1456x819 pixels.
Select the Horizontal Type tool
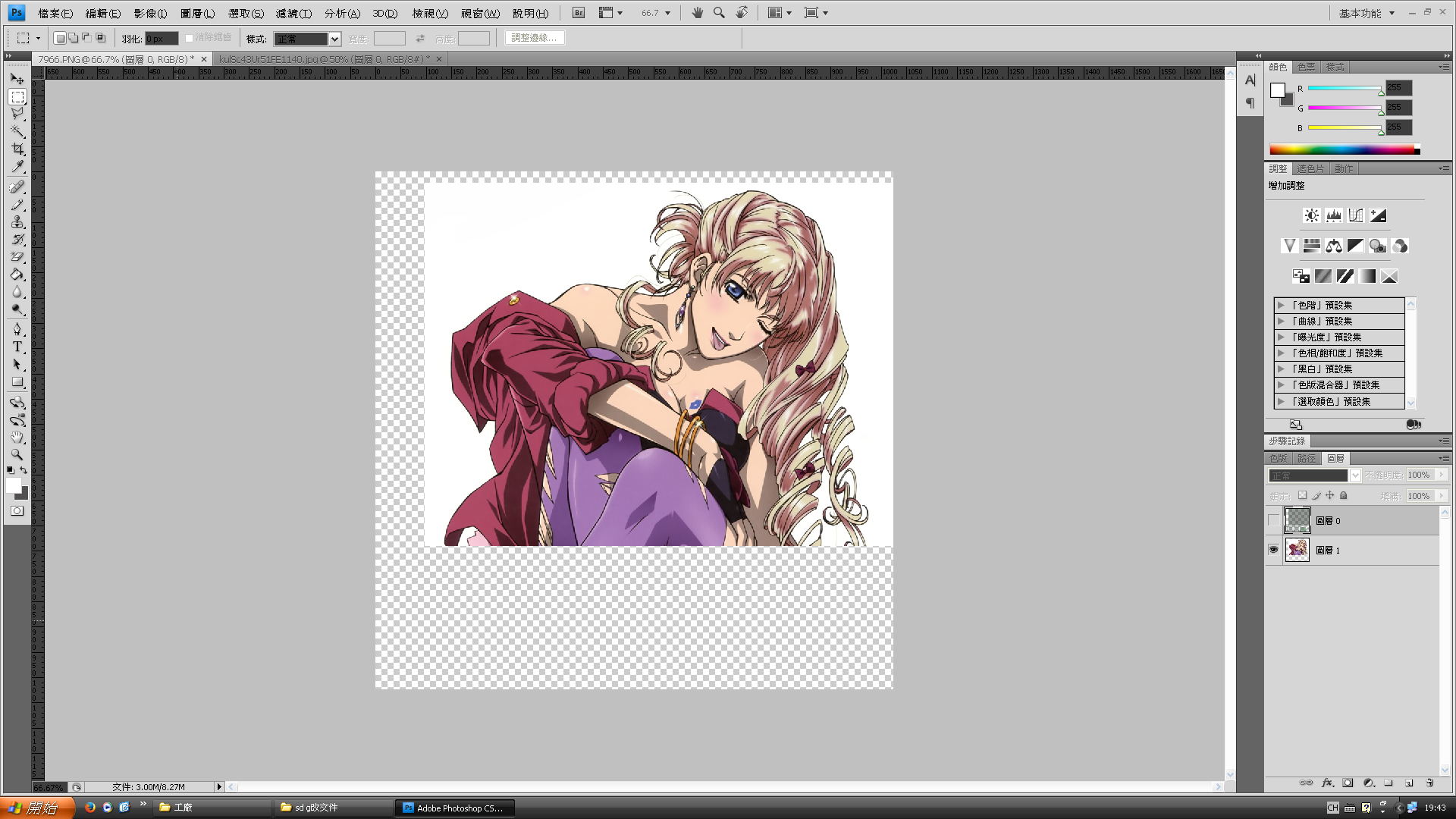[17, 347]
